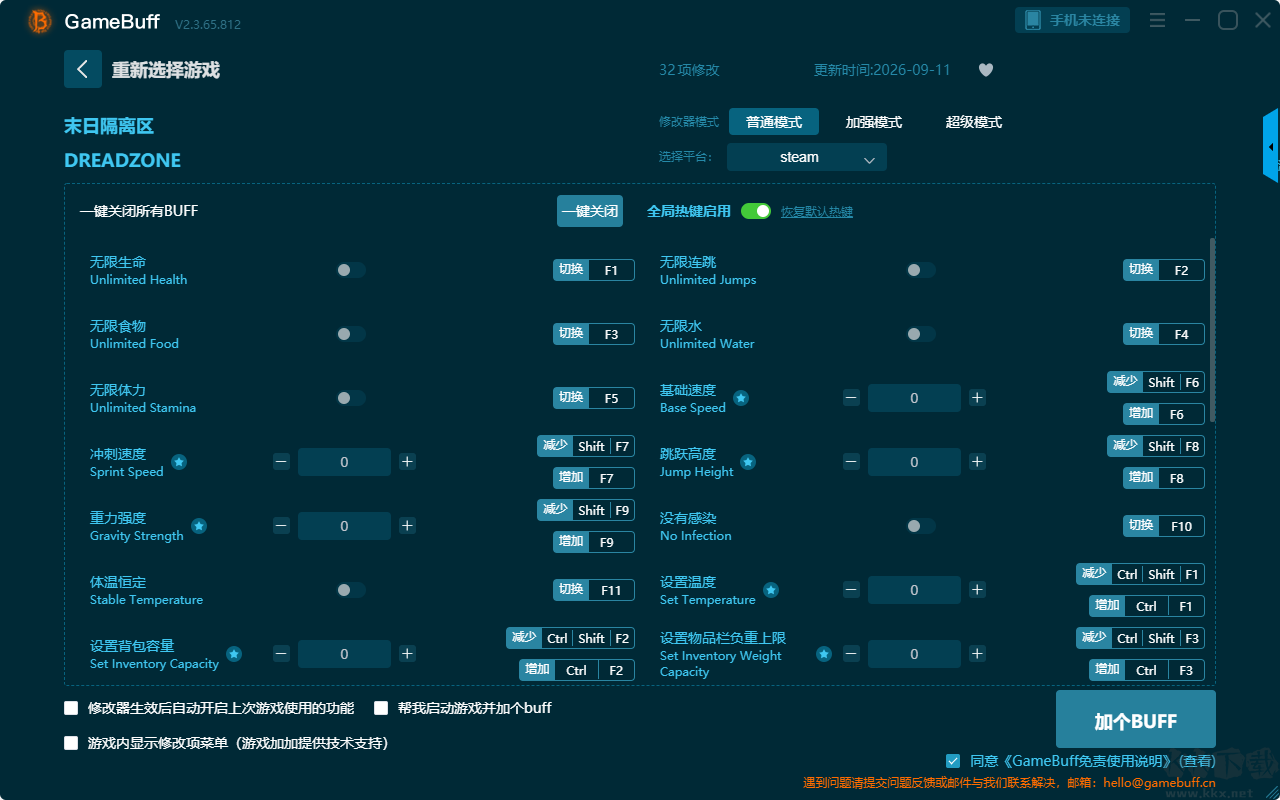Screen dimensions: 1280x800
Task: Toggle No Infection switch
Action: 921,526
